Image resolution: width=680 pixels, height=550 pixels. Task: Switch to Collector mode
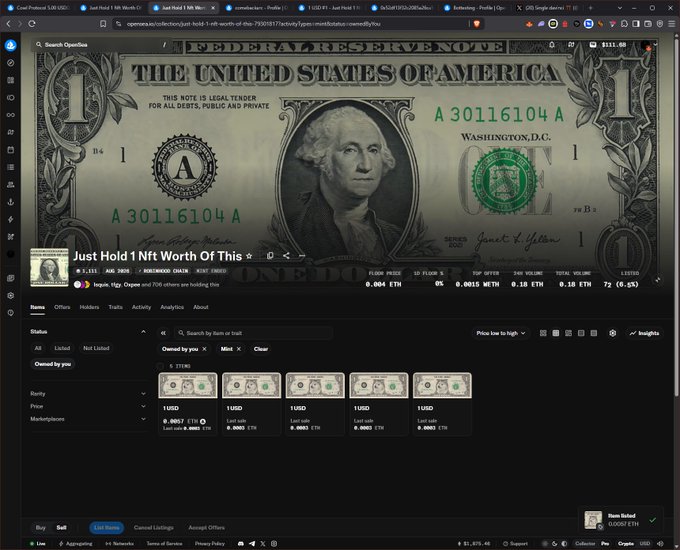(x=585, y=543)
